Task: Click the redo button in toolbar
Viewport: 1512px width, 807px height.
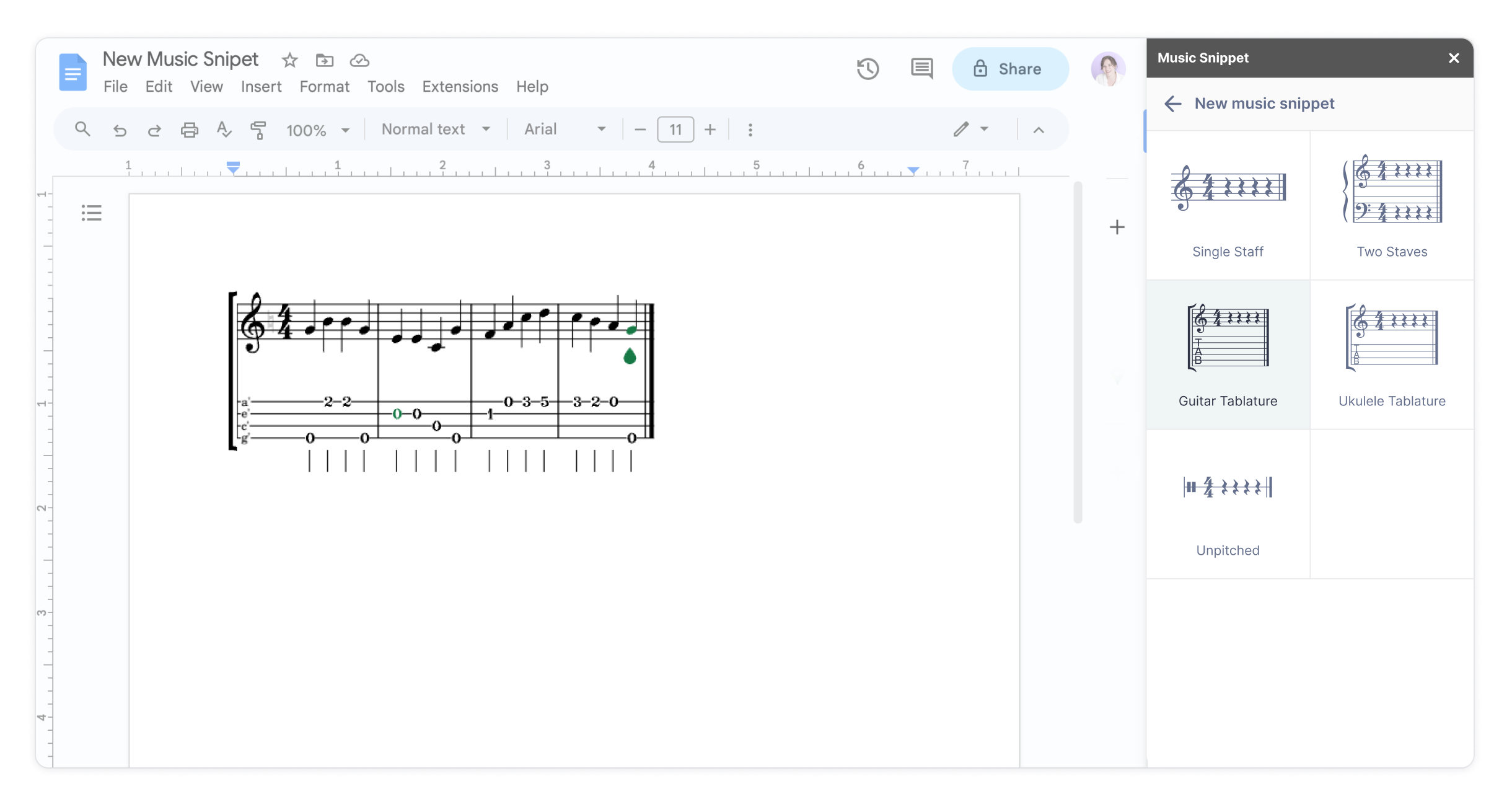Action: (153, 129)
